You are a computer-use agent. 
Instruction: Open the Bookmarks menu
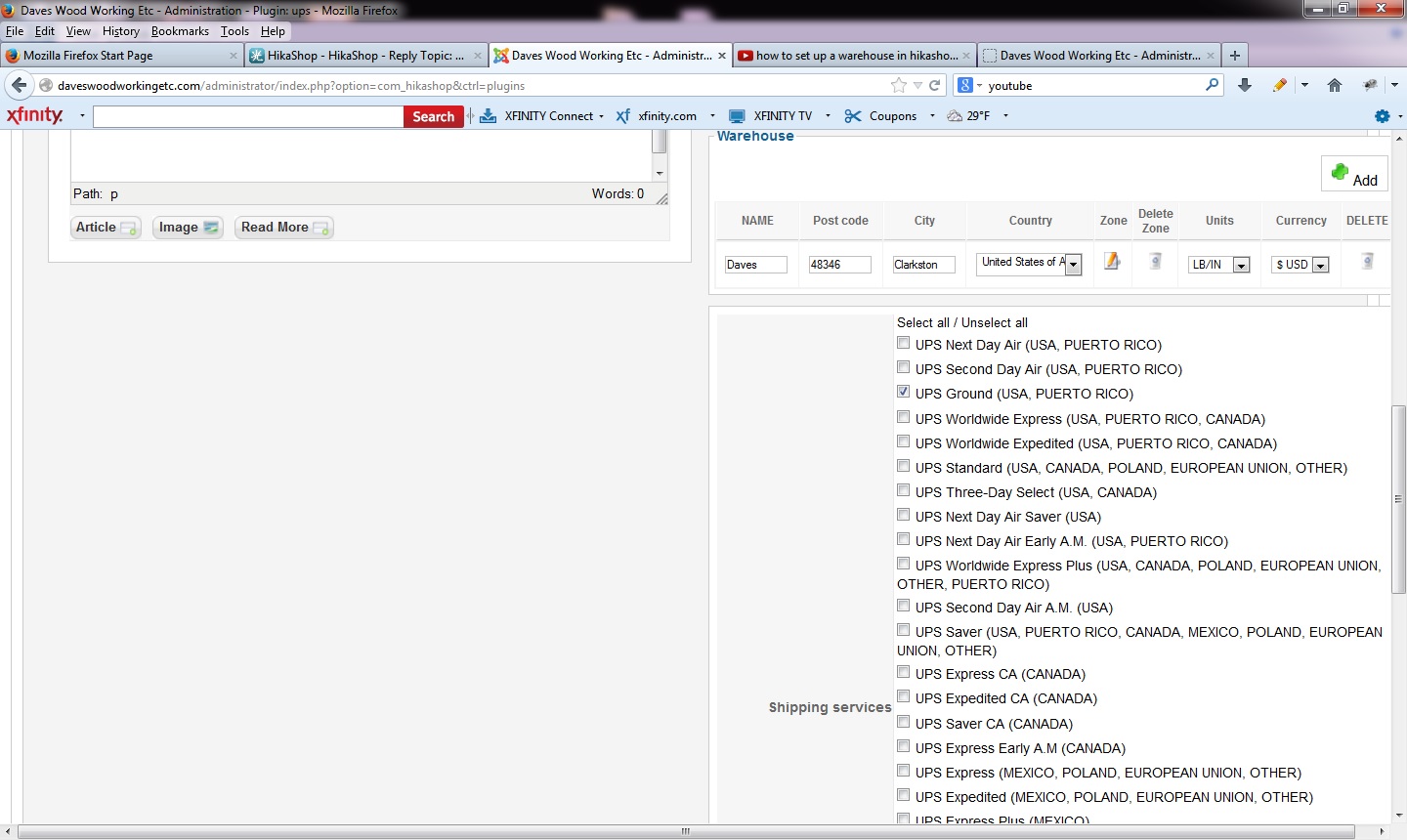[180, 31]
